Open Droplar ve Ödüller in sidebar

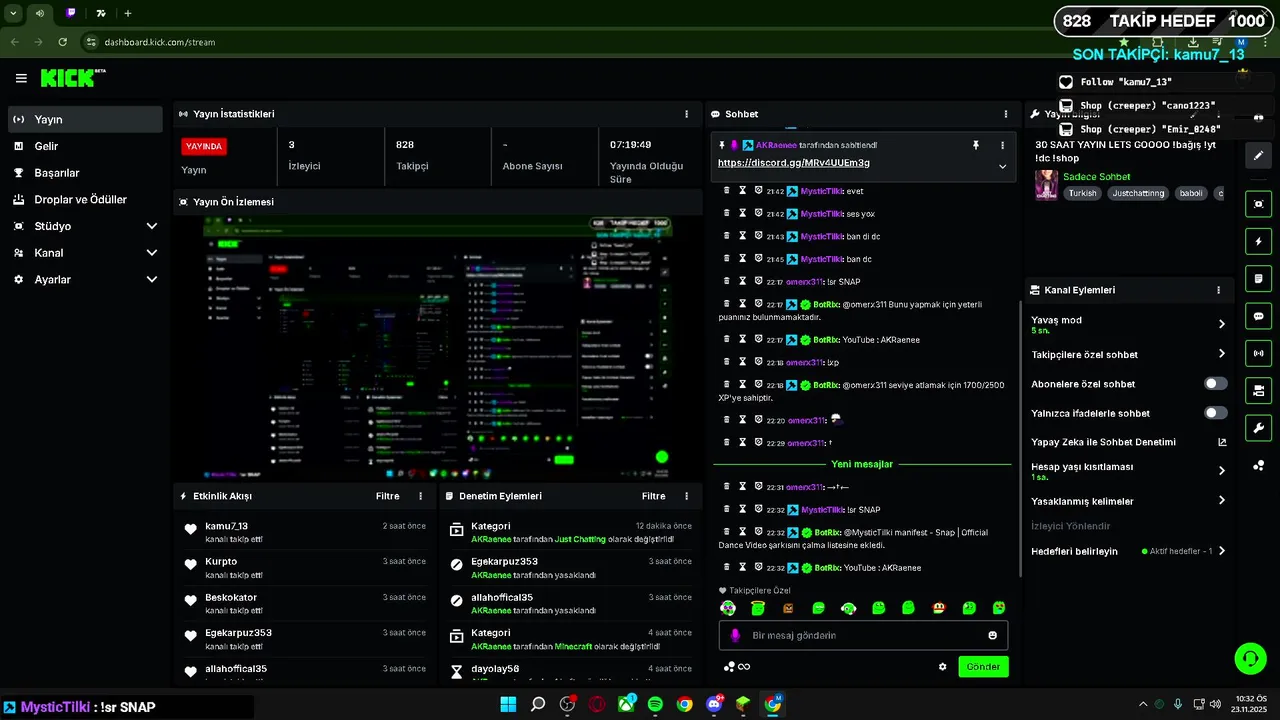[85, 199]
